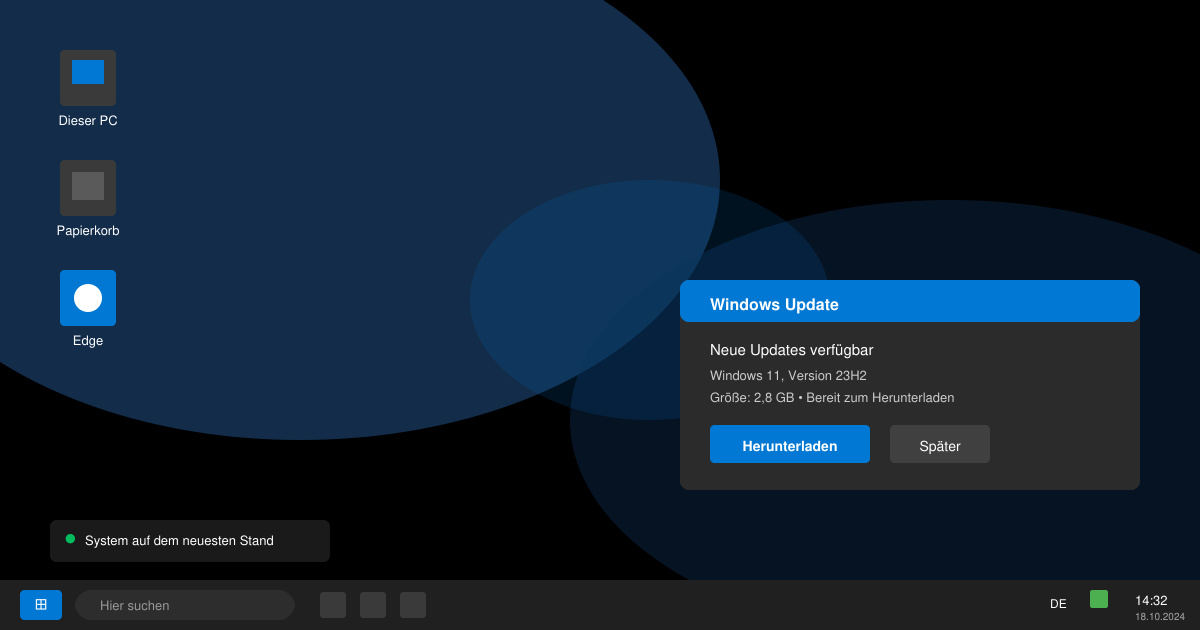Launch the Edge desktop icon
This screenshot has height=630, width=1200.
[88, 298]
